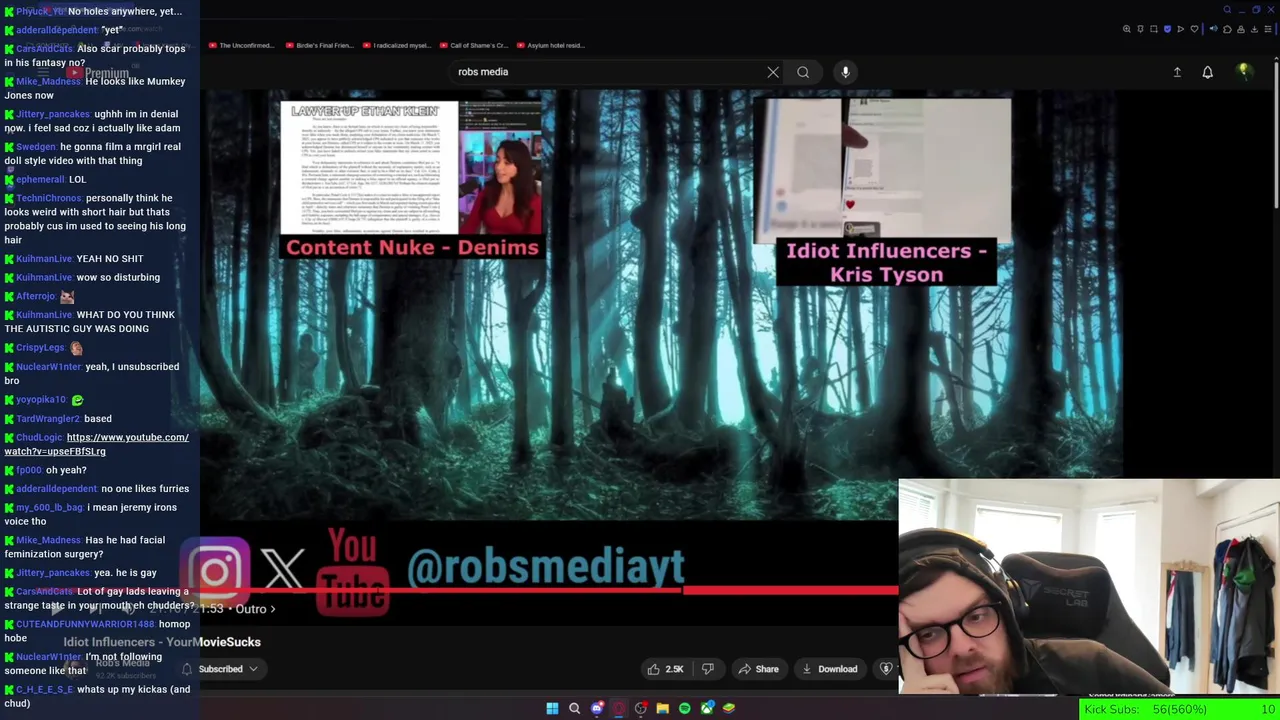Open File Explorer from the taskbar
1280x720 pixels.
(662, 708)
